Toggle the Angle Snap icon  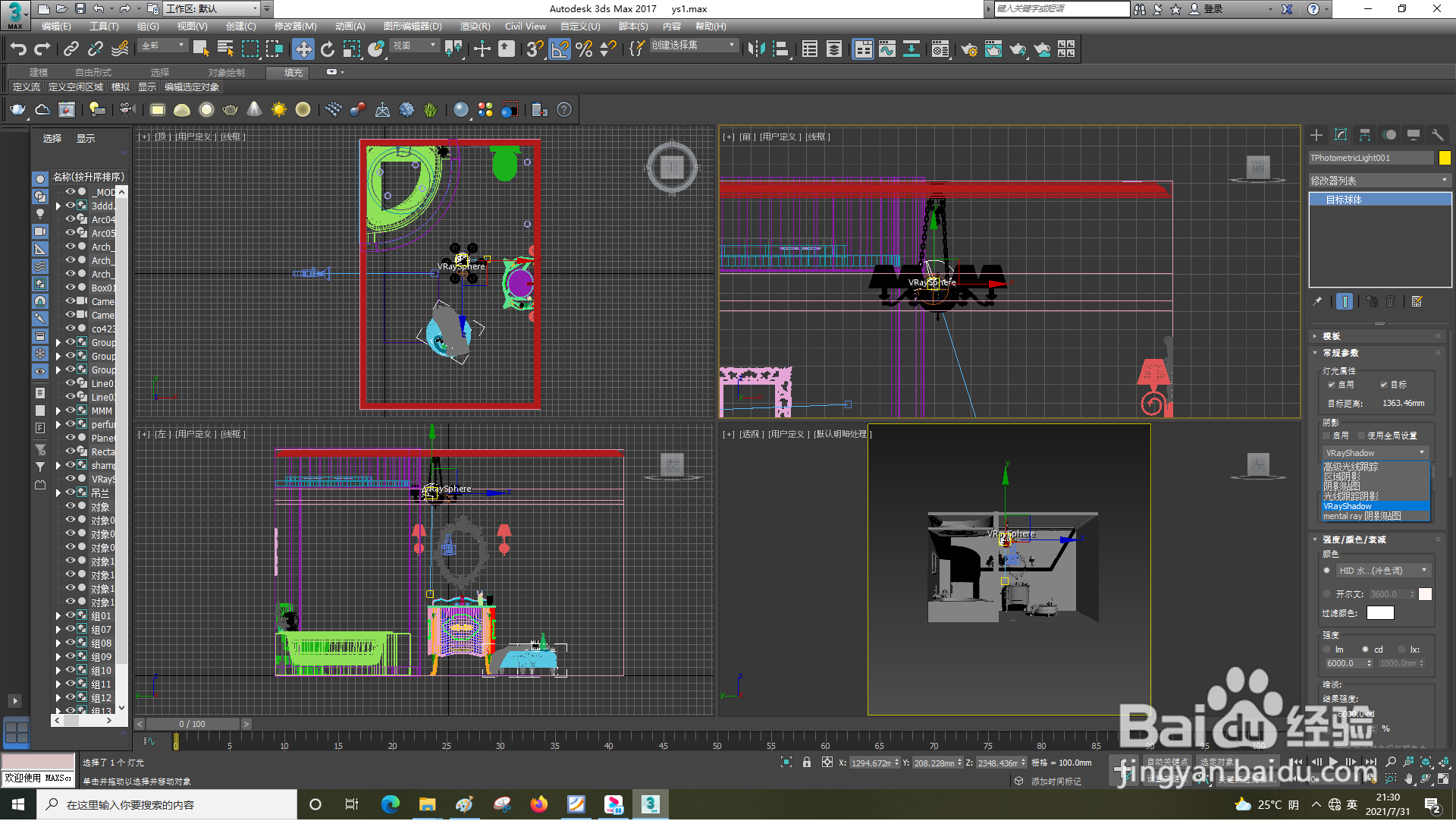tap(560, 49)
